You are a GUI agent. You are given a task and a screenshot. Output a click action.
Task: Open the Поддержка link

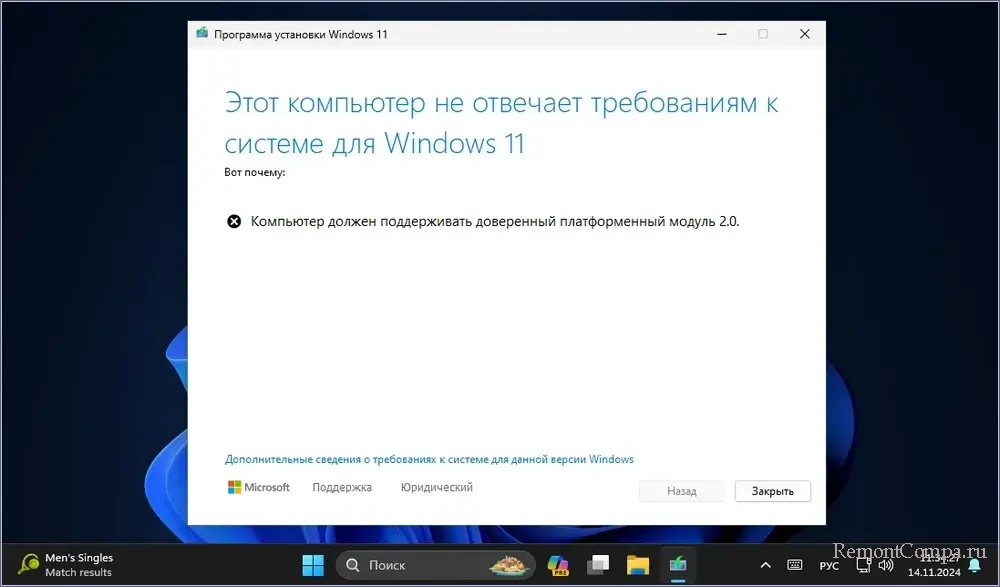(342, 487)
